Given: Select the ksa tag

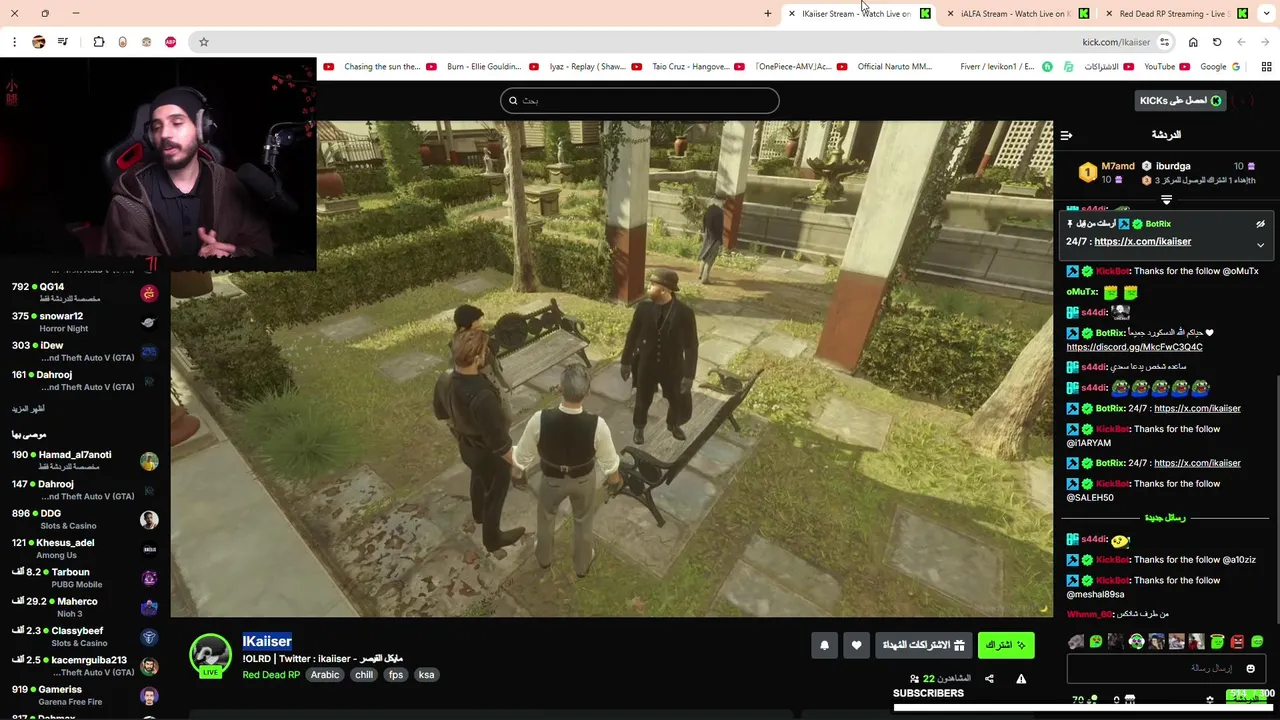Looking at the screenshot, I should click(x=426, y=675).
